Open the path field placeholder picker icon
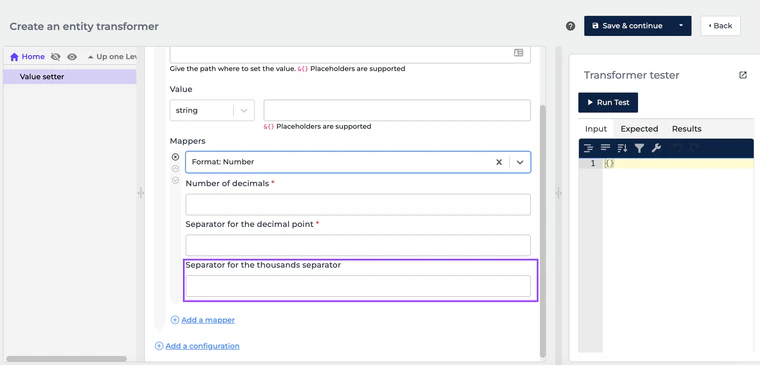 click(x=519, y=53)
